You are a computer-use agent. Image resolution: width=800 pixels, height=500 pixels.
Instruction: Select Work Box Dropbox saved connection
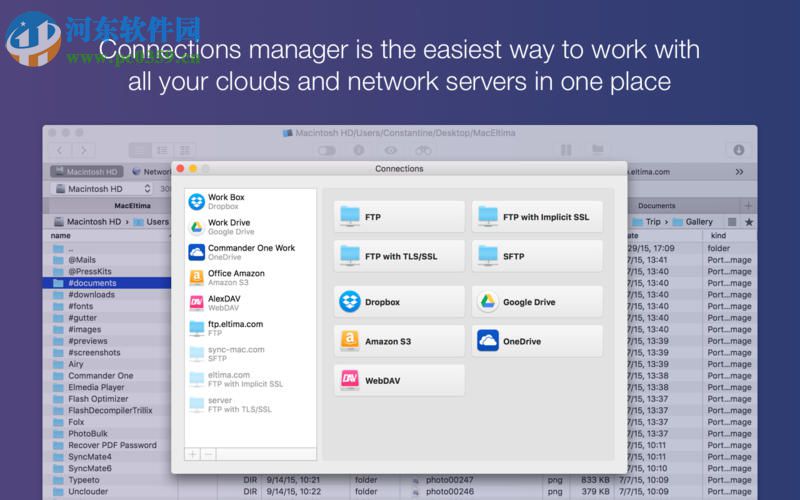[x=251, y=202]
